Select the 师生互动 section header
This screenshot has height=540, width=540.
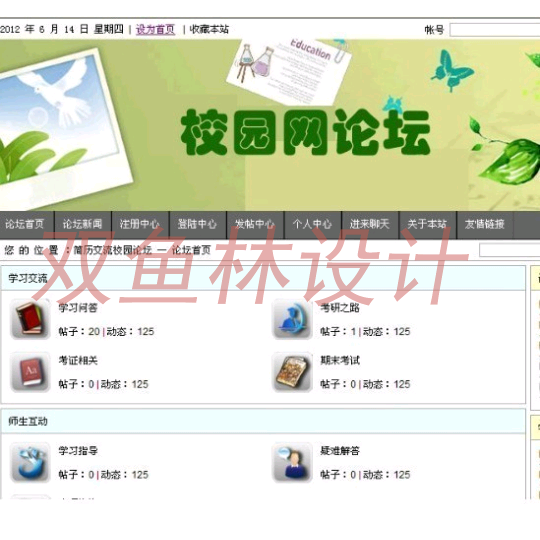[x=263, y=421]
